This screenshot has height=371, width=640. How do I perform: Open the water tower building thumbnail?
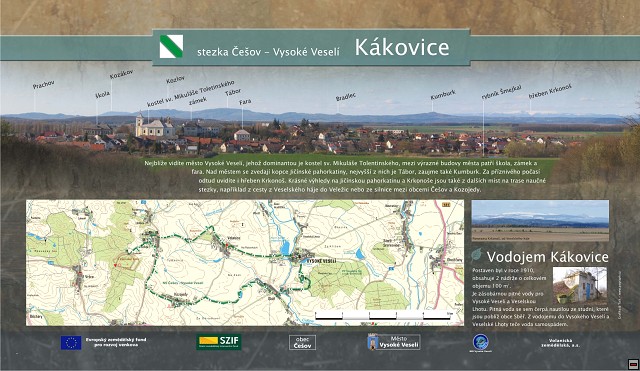(x=580, y=285)
